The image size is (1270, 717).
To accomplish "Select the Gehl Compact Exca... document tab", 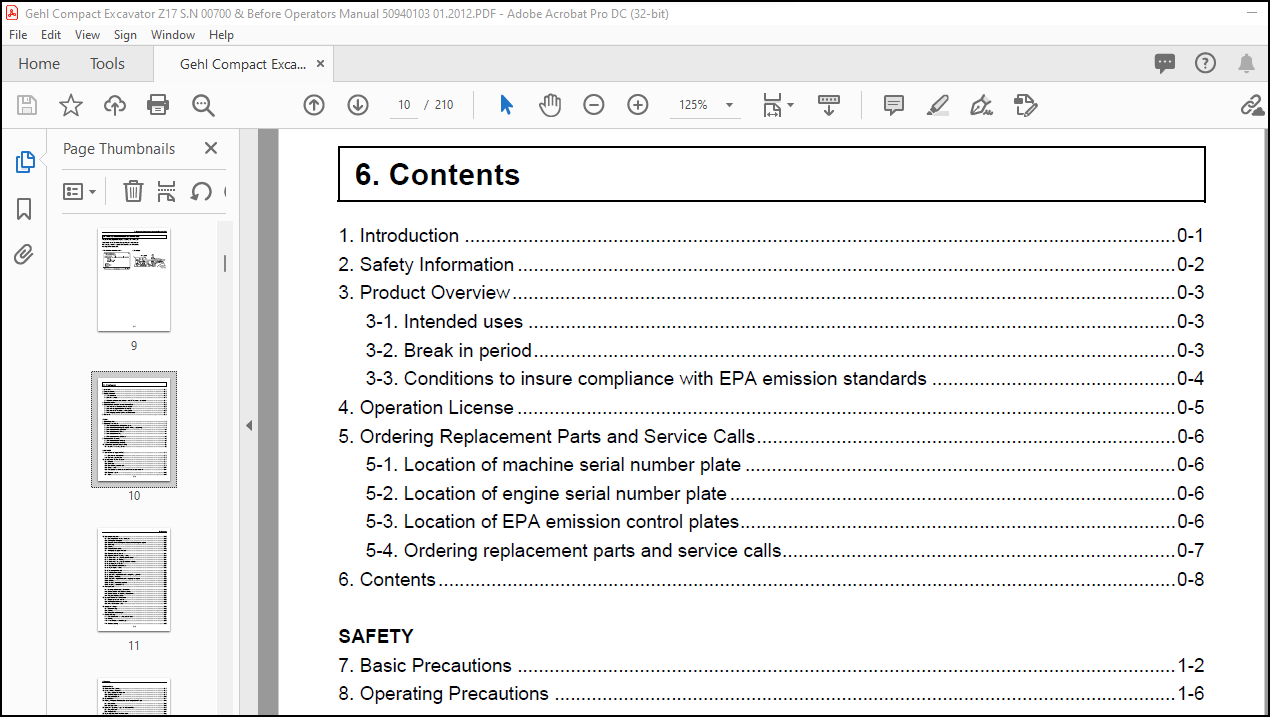I will click(243, 64).
